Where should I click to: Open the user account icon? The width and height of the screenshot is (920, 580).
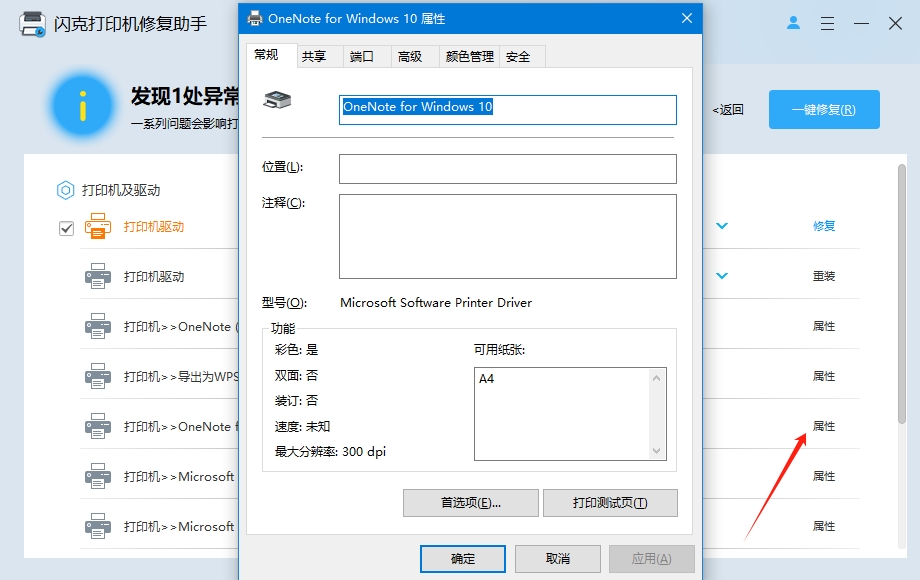tap(793, 23)
